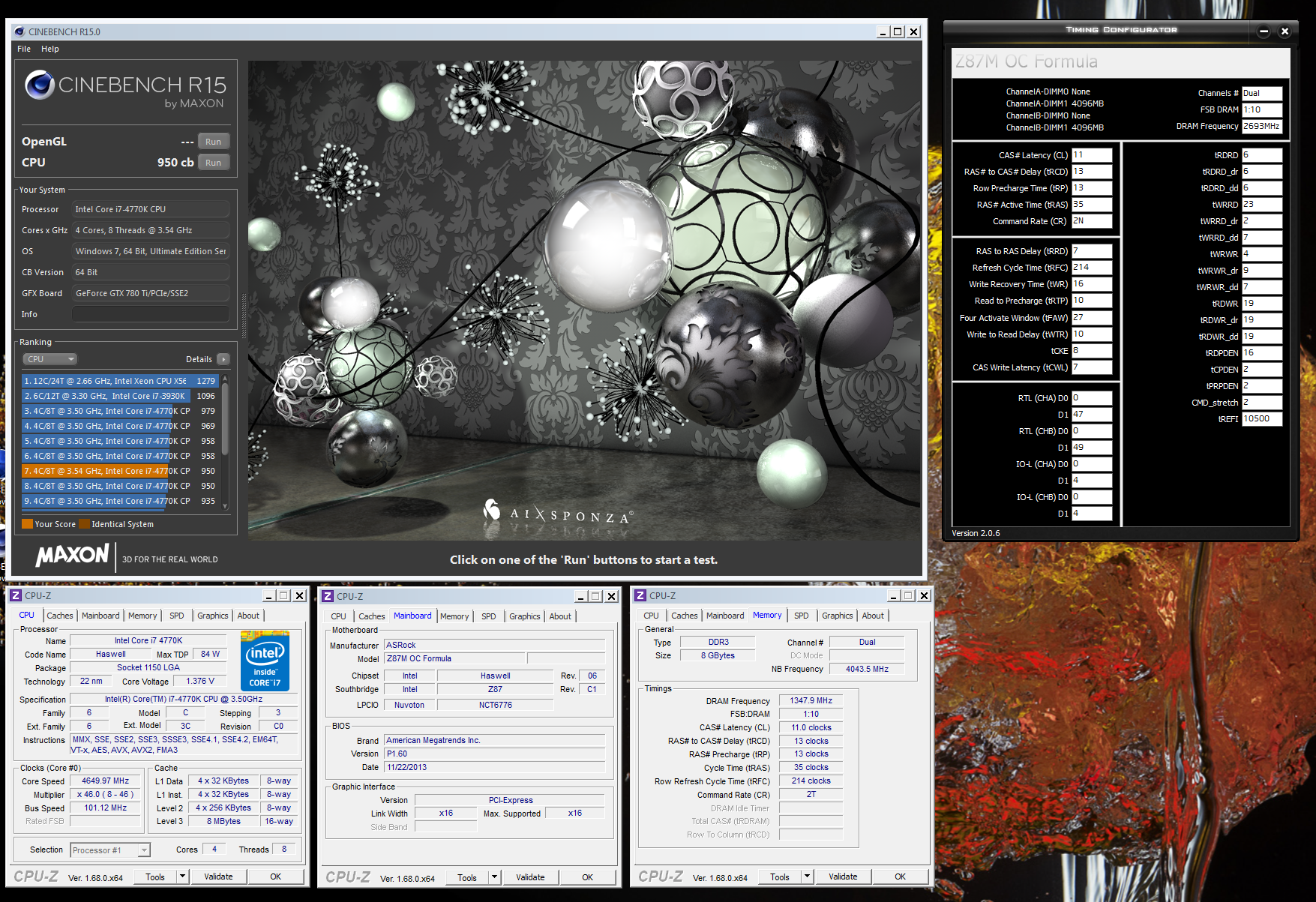Open Tools dropdown arrow in Memory CPU-Z
The image size is (1316, 902).
coord(807,877)
